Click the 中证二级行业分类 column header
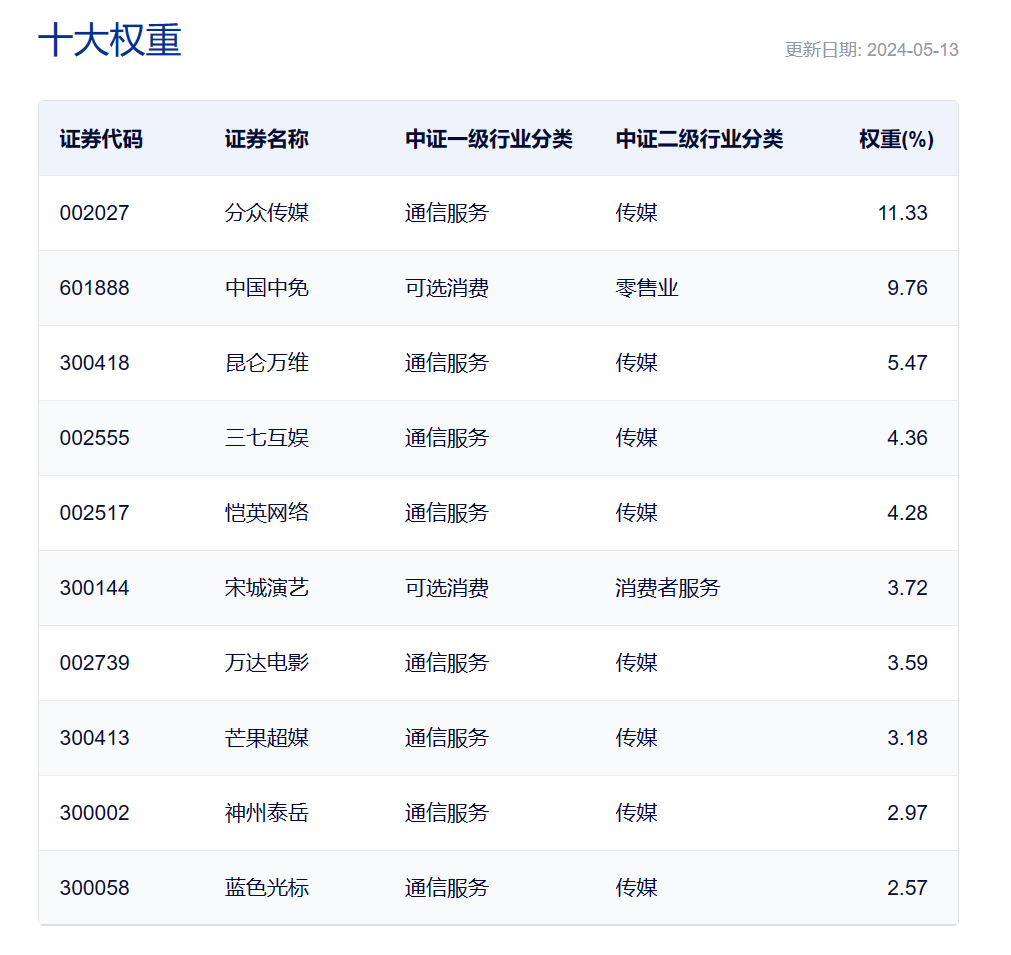Image resolution: width=1011 pixels, height=955 pixels. 699,139
